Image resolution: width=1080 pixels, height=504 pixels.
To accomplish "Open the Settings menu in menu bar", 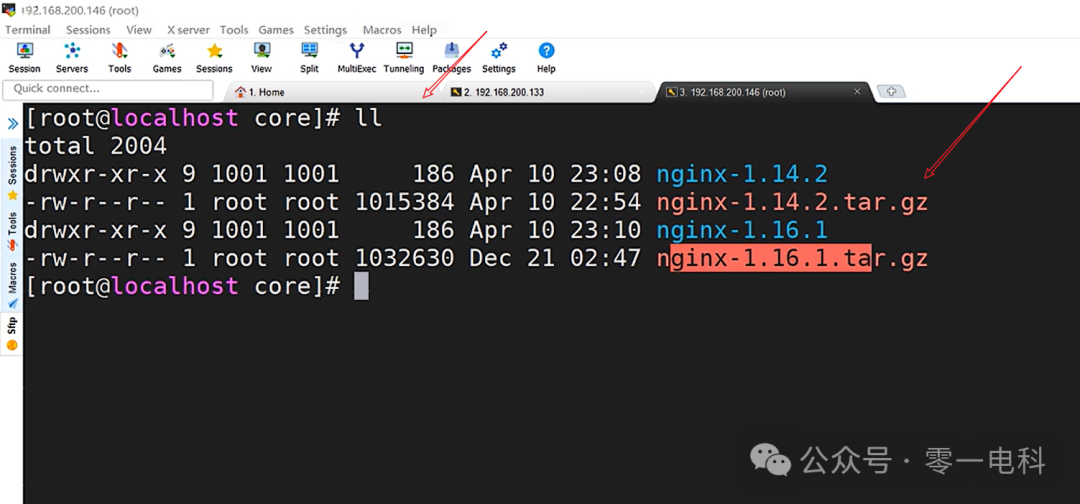I will tap(325, 30).
